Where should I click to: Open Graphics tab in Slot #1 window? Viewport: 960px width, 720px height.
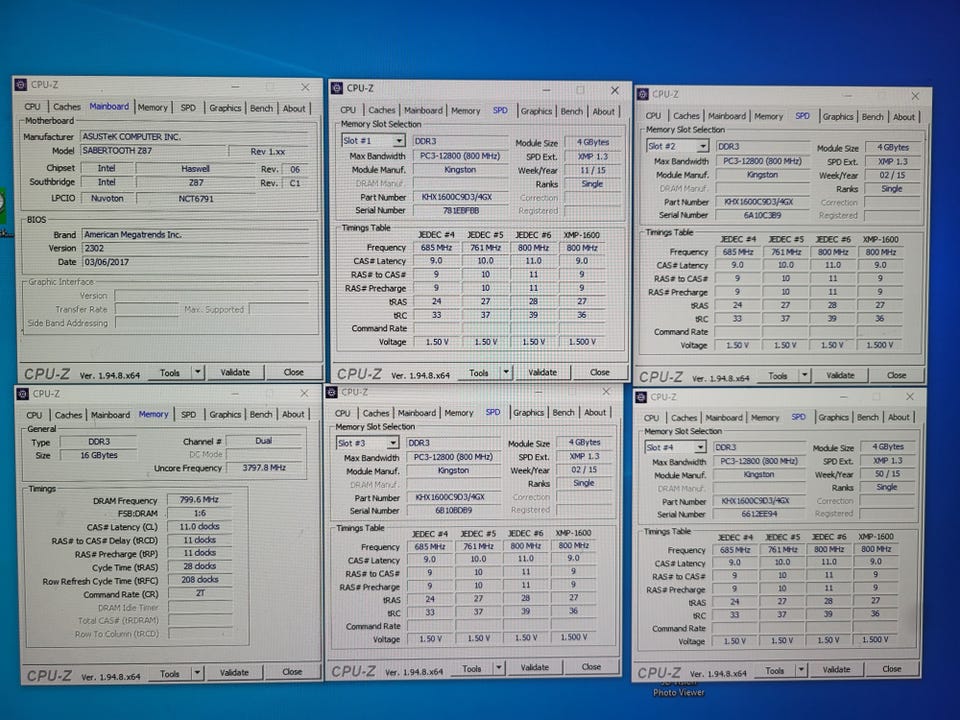tap(536, 111)
